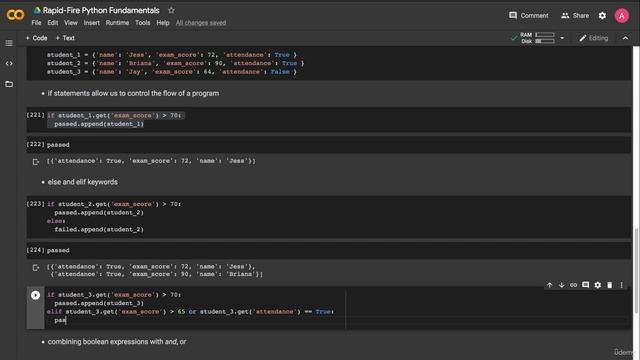Screen dimensions: 640x360
Task: Open the Editing mode dropdown
Action: point(593,38)
